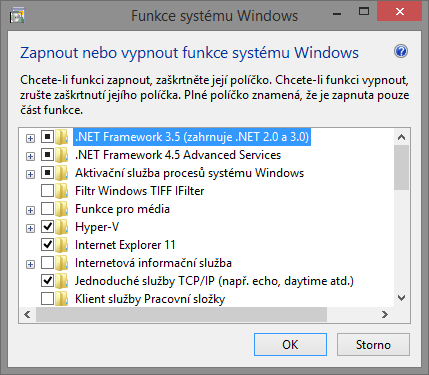429x375 pixels.
Task: Enable the Funkce pro média checkbox
Action: [47, 208]
